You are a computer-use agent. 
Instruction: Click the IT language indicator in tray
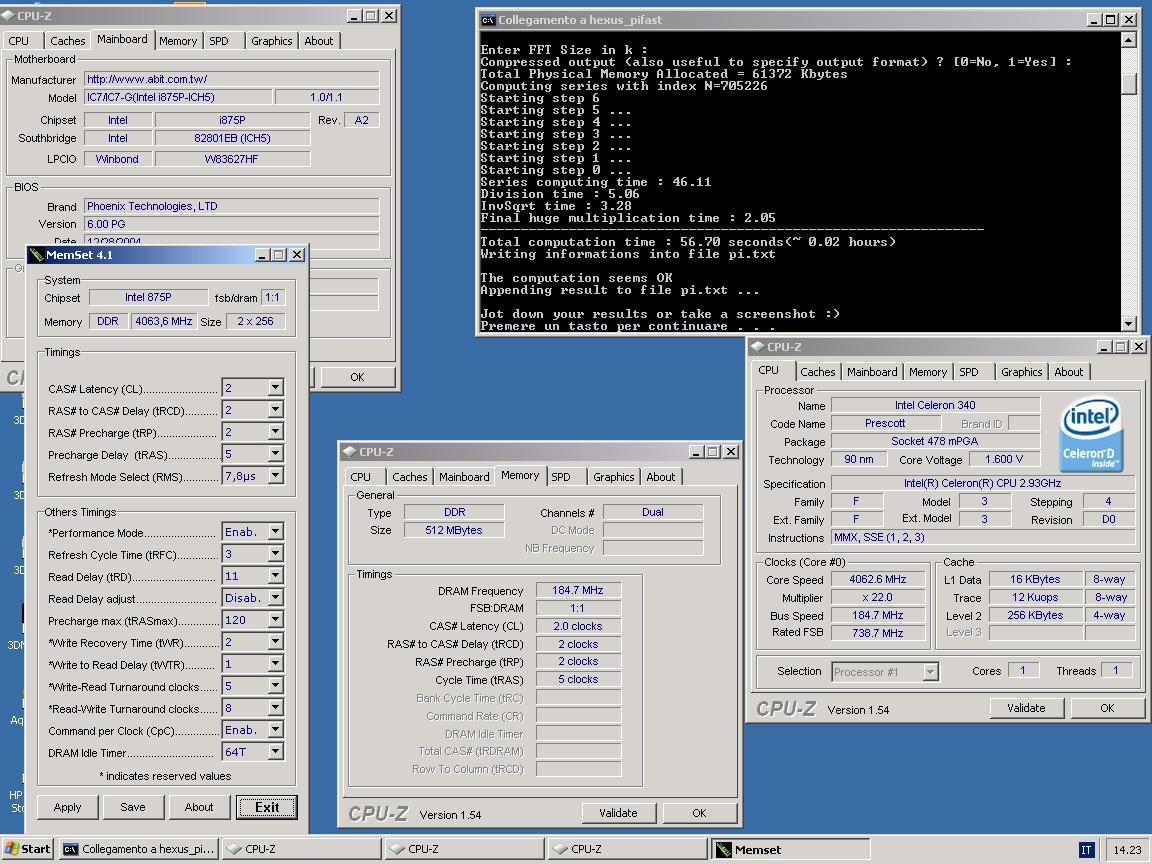point(1086,850)
